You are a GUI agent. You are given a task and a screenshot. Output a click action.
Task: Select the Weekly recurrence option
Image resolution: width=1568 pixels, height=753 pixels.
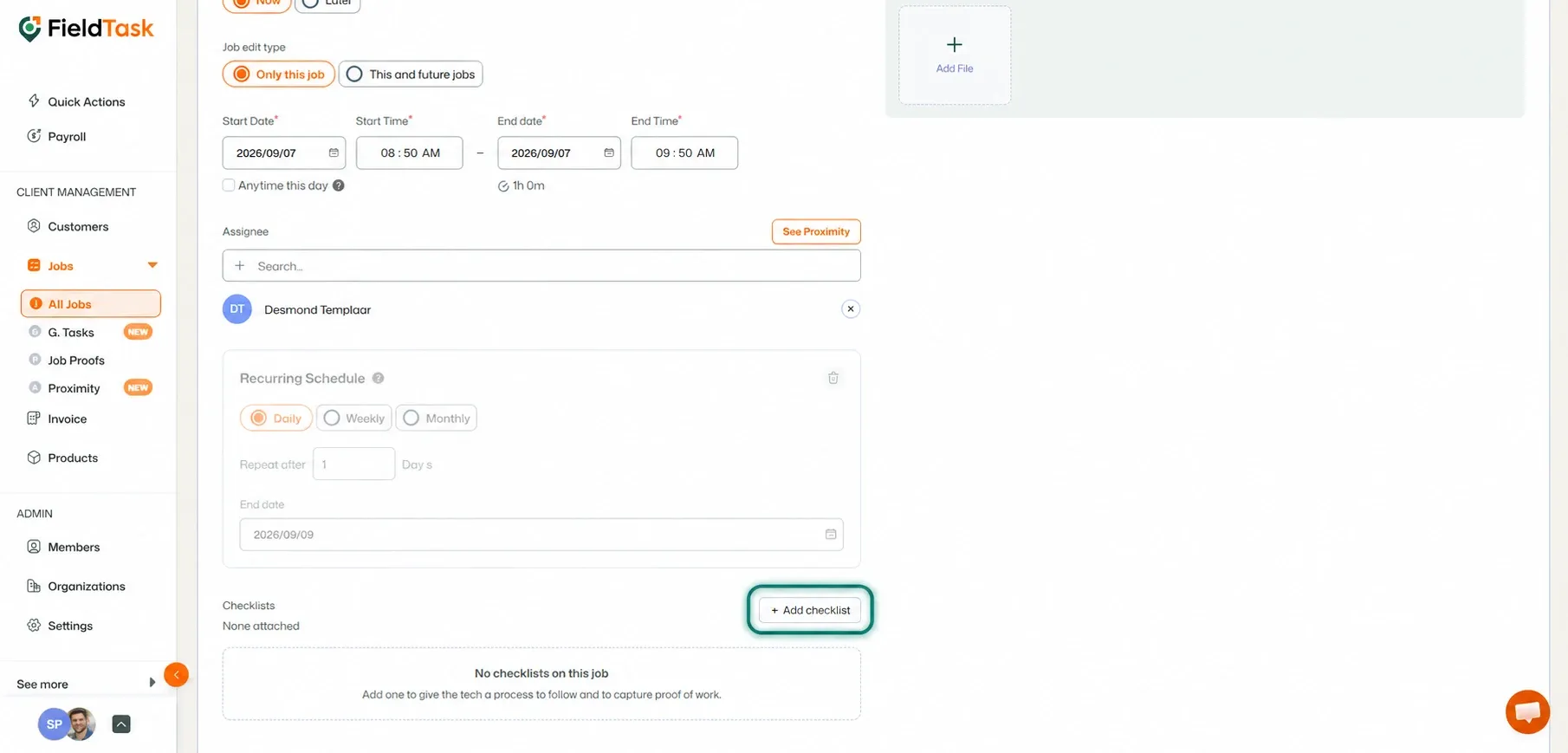pos(353,418)
